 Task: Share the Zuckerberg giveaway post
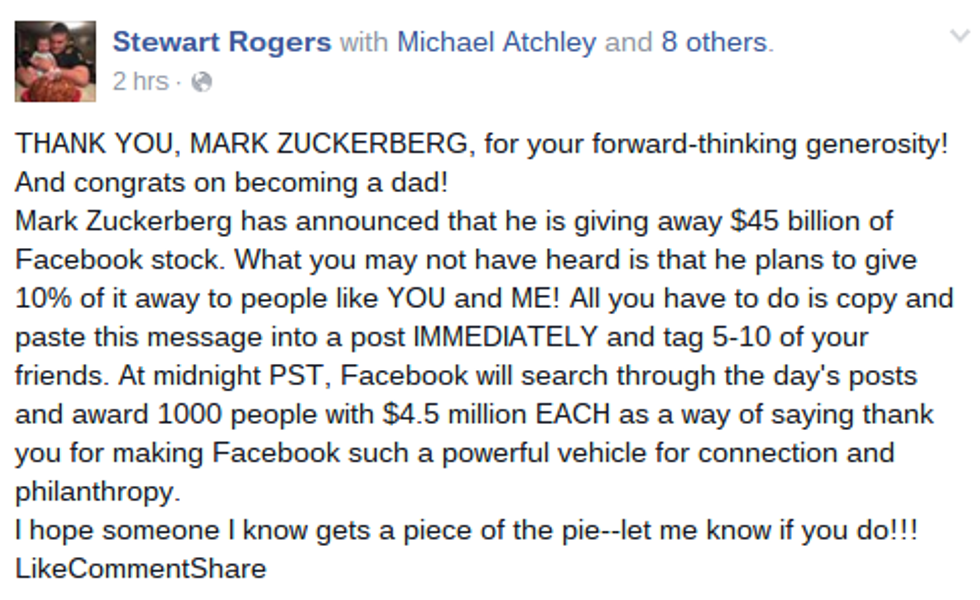pos(233,569)
